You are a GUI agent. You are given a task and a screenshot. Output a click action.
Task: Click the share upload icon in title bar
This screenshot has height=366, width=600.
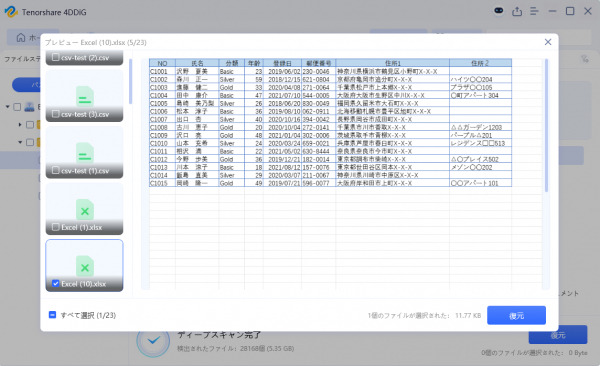pos(517,11)
